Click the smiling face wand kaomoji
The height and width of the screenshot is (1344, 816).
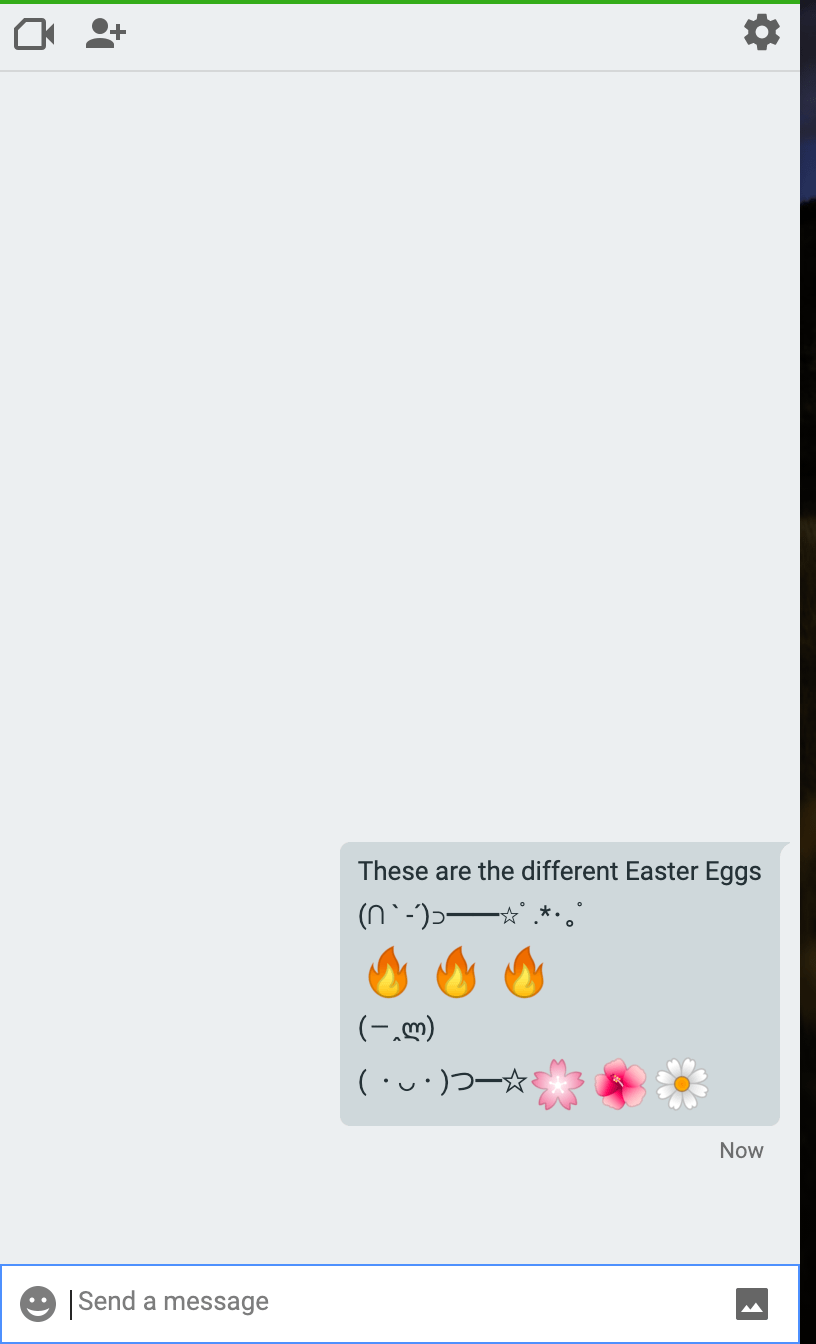point(442,1082)
